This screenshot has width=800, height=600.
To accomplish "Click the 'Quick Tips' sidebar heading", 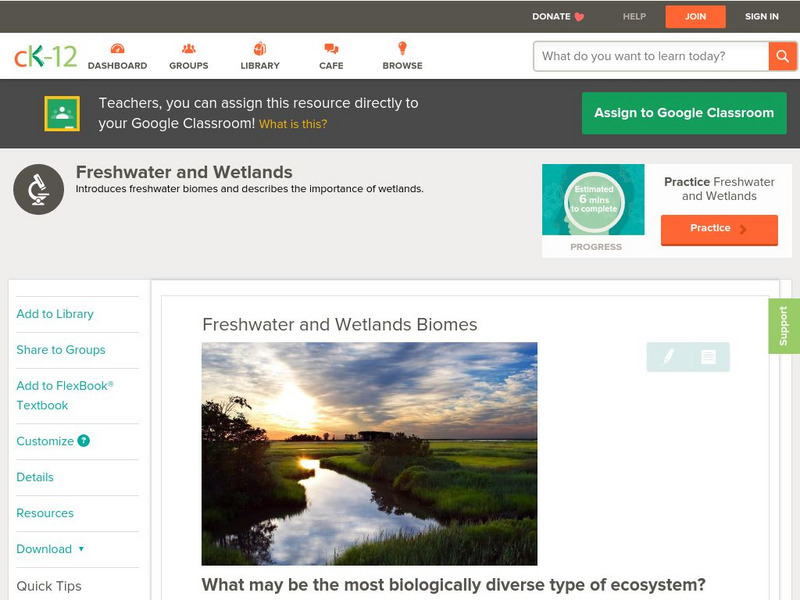I will pos(49,586).
